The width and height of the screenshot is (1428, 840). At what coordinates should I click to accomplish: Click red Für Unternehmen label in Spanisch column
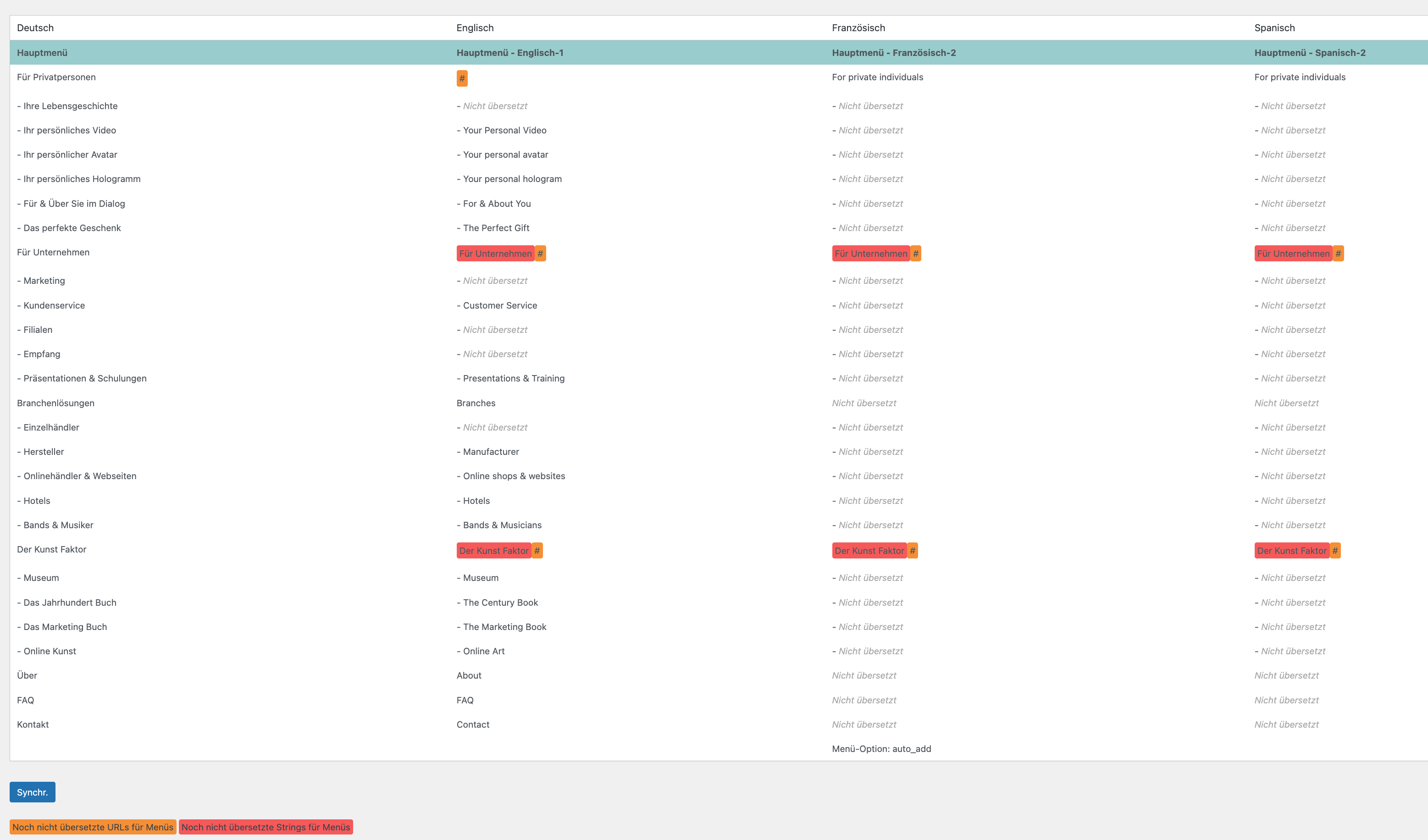tap(1294, 253)
